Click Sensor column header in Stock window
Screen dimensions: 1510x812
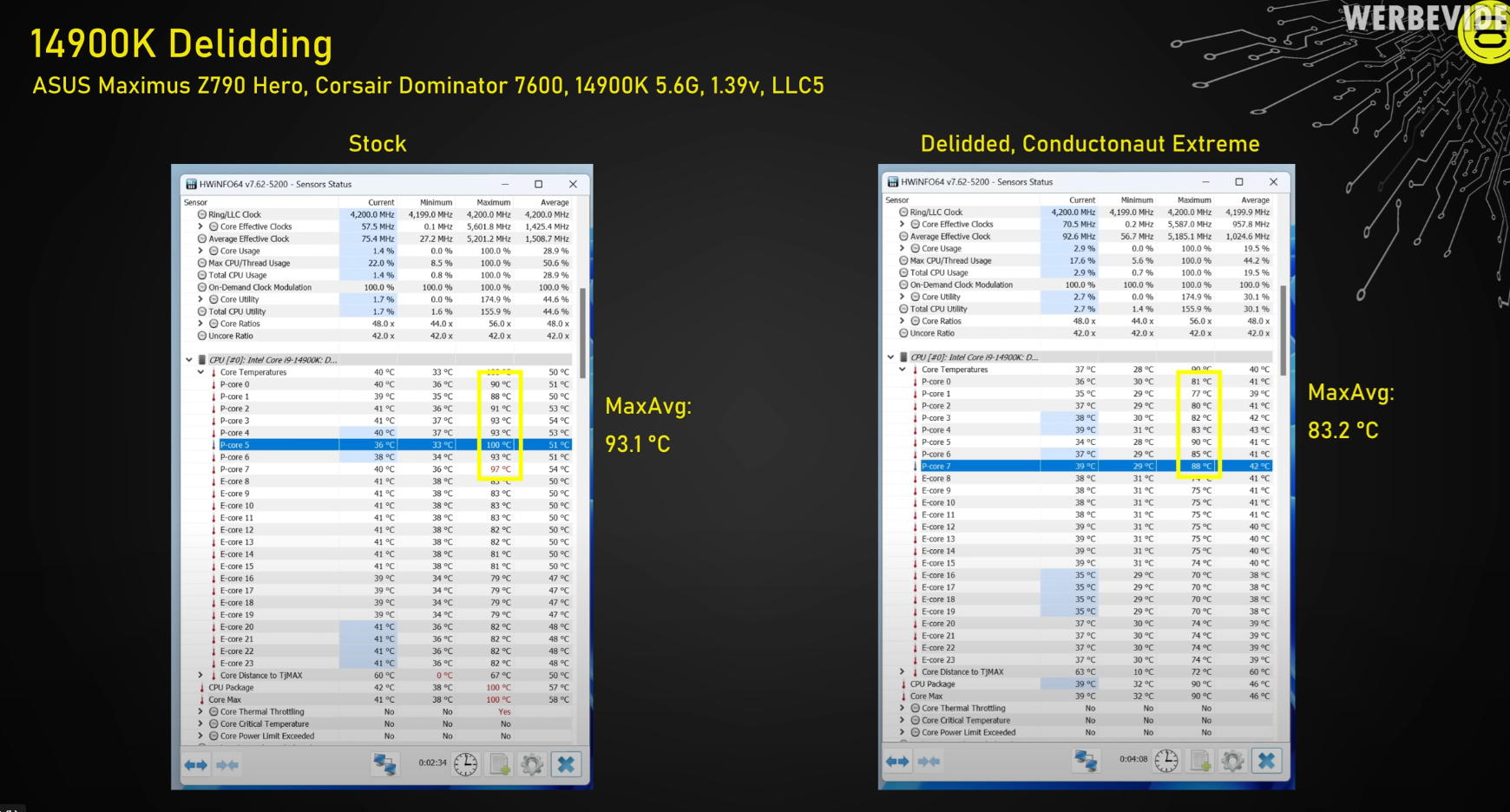click(x=196, y=203)
